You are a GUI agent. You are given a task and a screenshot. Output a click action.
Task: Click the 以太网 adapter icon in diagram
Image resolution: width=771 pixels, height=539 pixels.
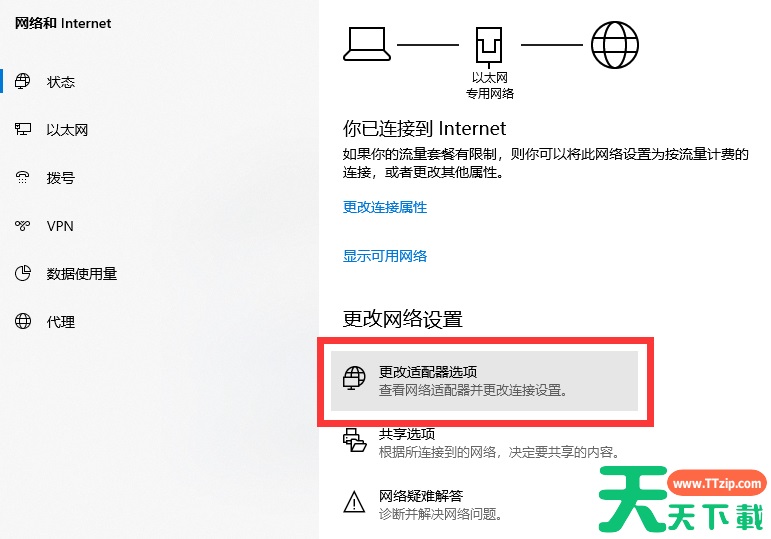[x=489, y=47]
